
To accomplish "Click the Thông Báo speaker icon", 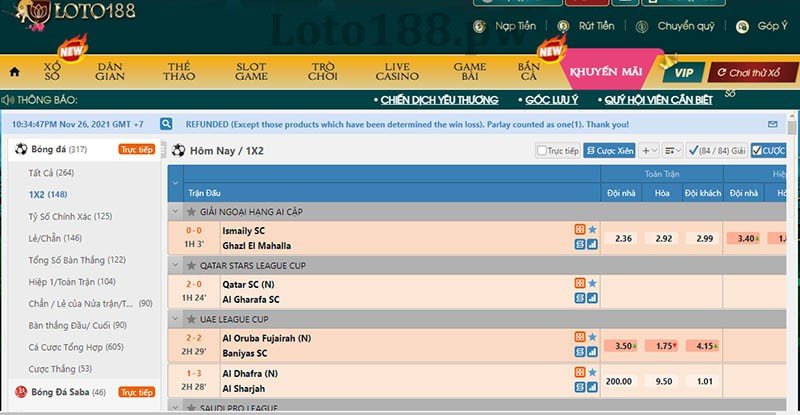I will [x=8, y=100].
